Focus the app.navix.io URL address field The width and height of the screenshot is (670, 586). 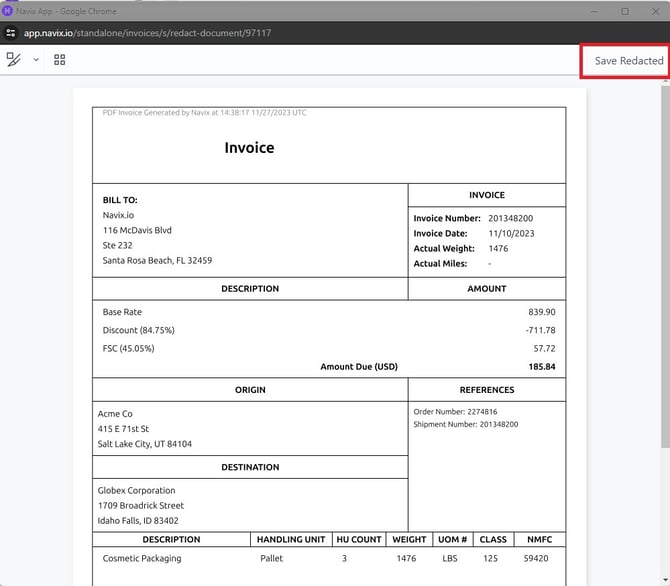[147, 33]
